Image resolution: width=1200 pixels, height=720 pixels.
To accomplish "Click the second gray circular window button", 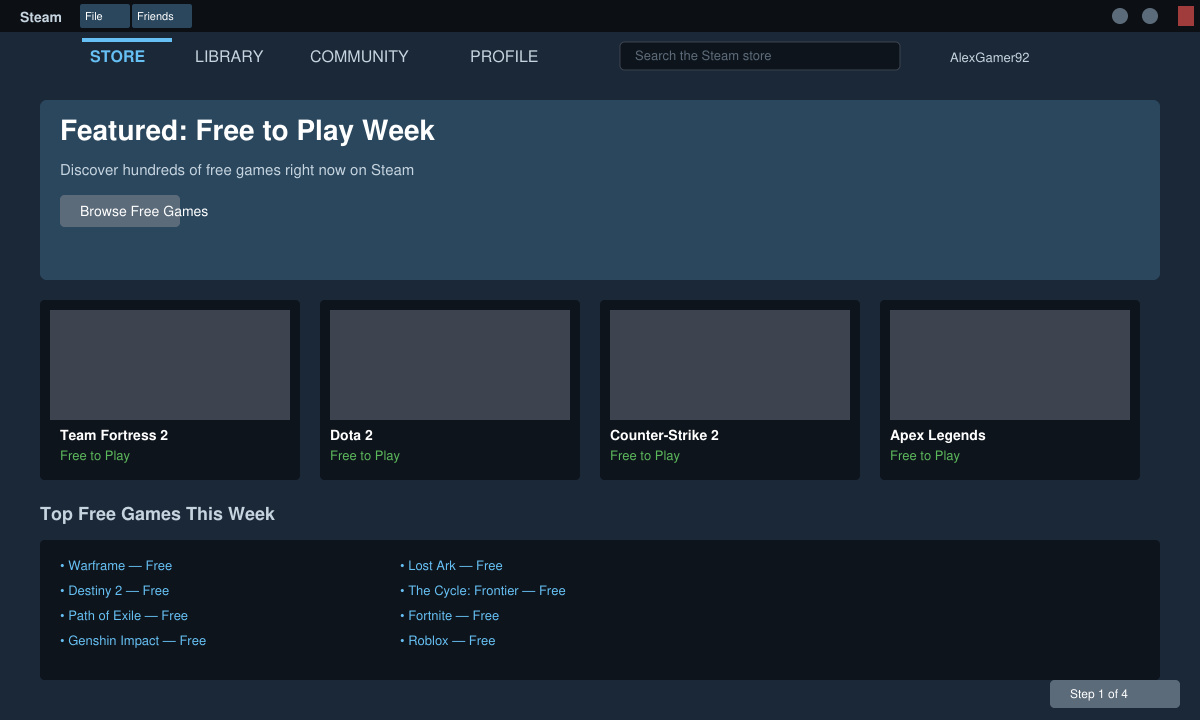I will click(x=1150, y=16).
